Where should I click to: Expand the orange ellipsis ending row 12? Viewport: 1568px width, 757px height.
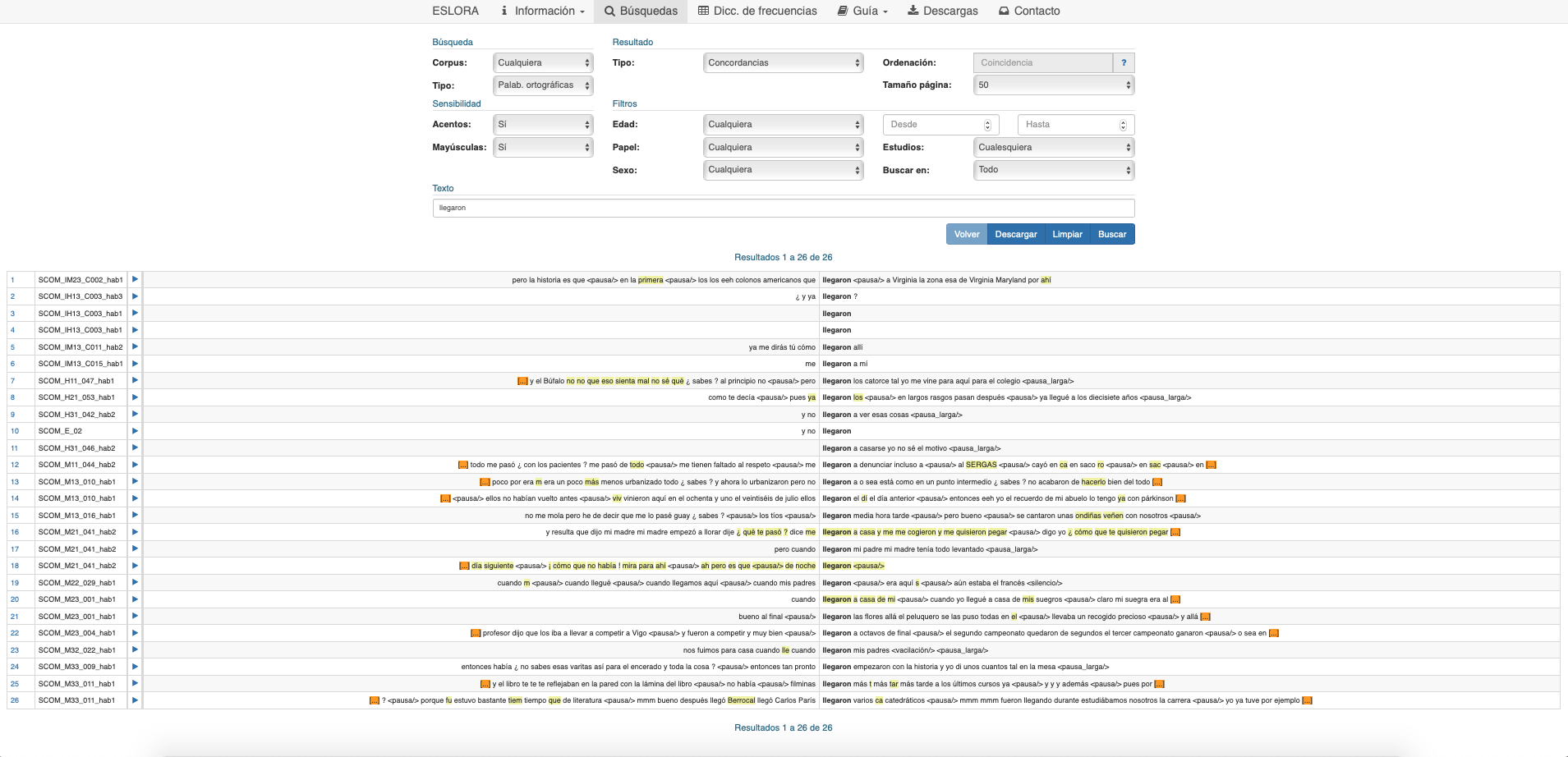pyautogui.click(x=1211, y=466)
